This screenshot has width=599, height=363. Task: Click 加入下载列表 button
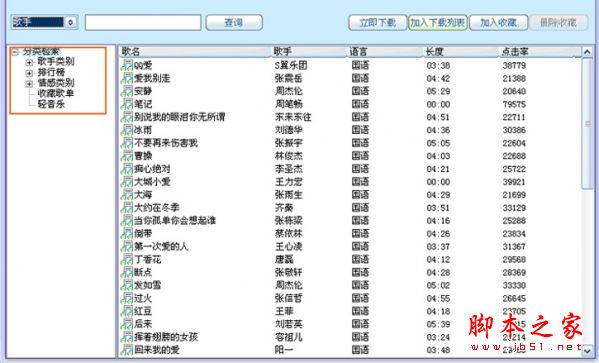pyautogui.click(x=438, y=23)
